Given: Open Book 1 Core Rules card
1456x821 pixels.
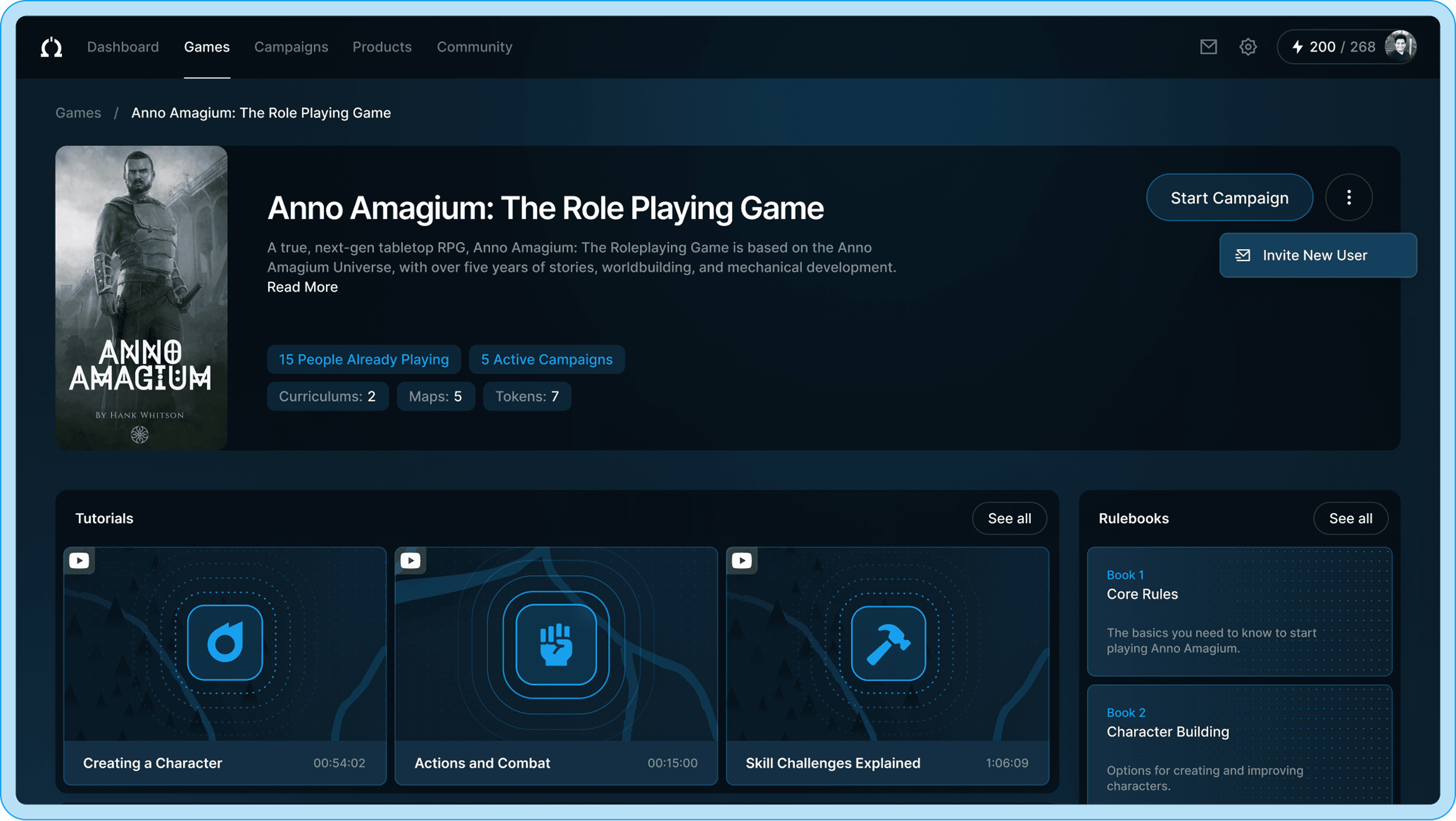Looking at the screenshot, I should coord(1239,611).
